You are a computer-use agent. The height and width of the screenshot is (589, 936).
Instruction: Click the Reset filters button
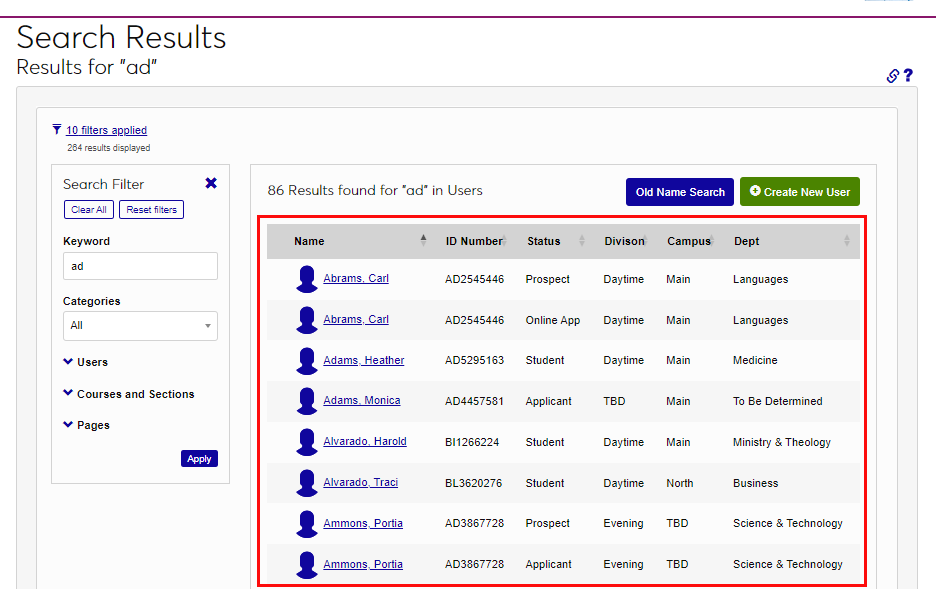151,210
